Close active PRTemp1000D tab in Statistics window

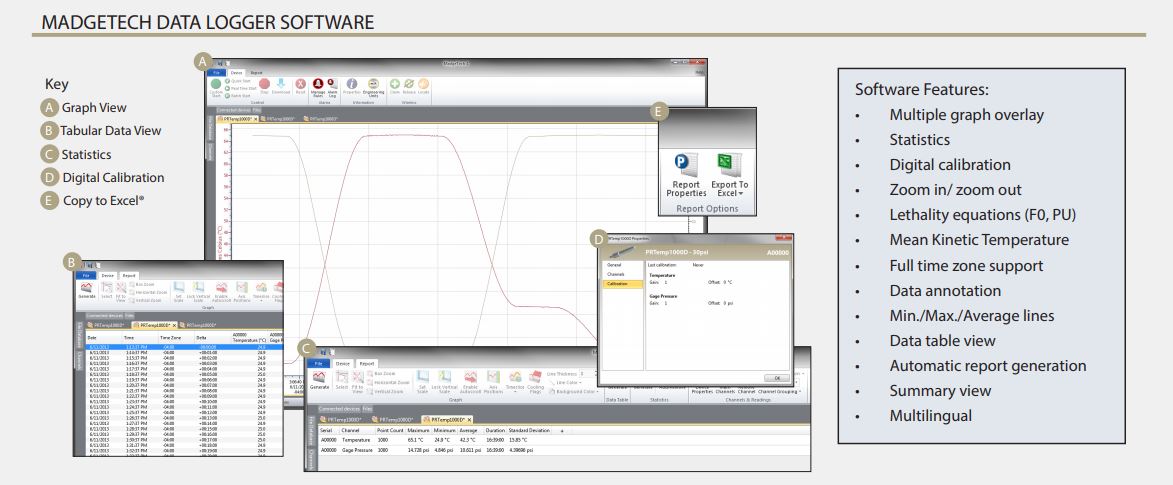pyautogui.click(x=469, y=419)
